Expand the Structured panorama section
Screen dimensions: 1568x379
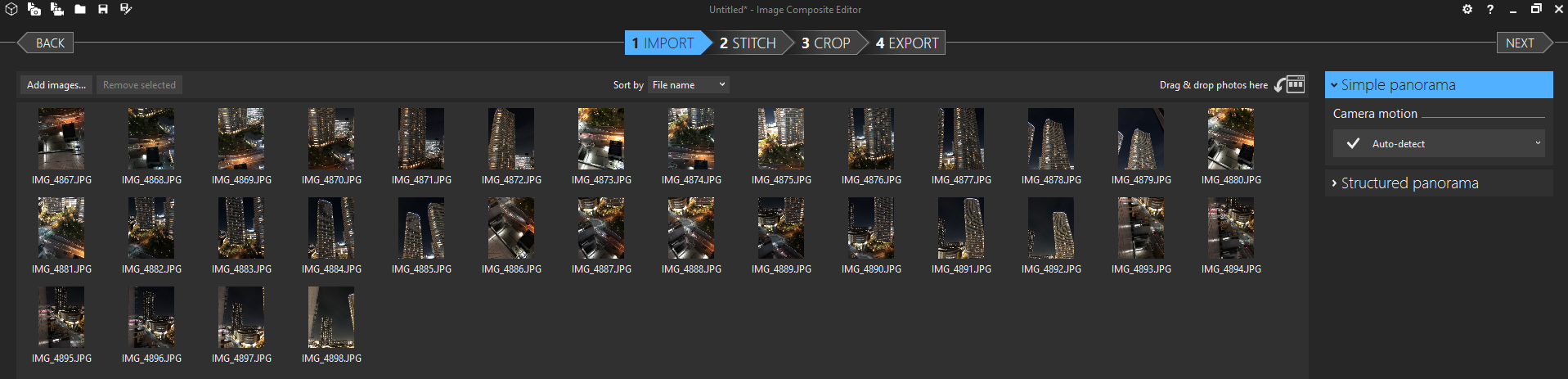coord(1439,183)
